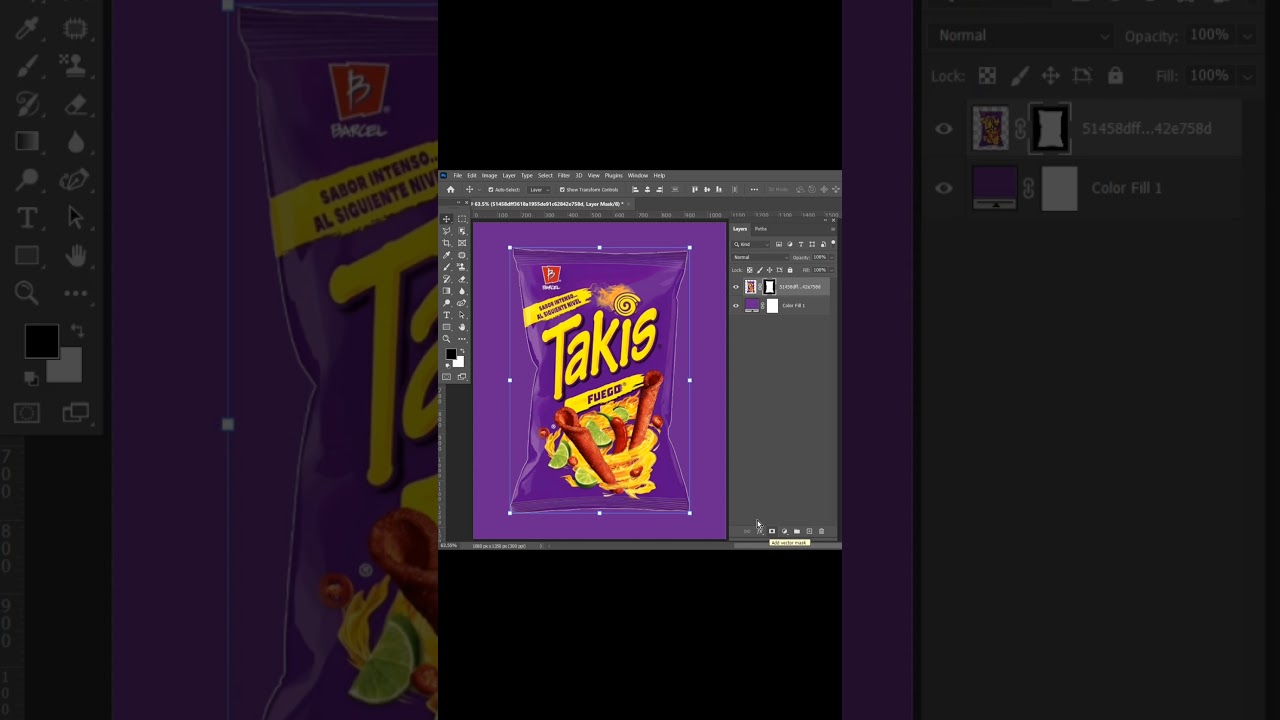Viewport: 1280px width, 720px height.
Task: Hide the Color Fill 1 layer
Action: 736,306
